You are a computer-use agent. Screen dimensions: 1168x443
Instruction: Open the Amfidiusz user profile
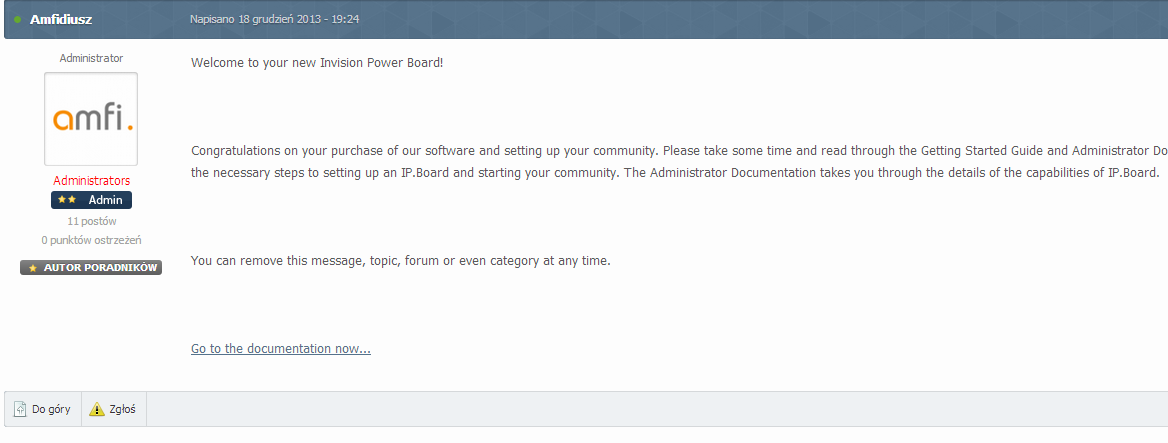pyautogui.click(x=61, y=20)
